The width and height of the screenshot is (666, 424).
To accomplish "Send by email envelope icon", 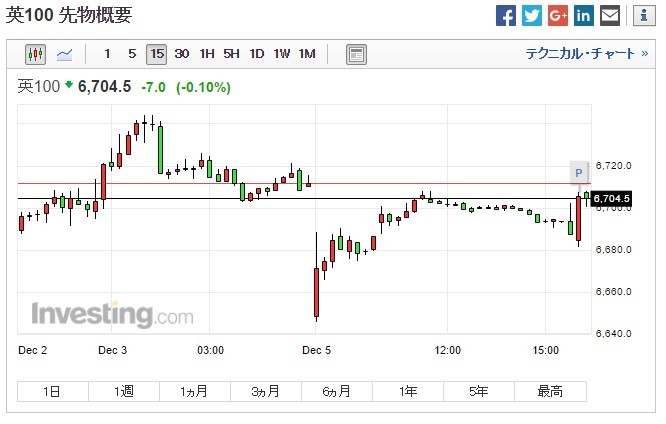I will (x=610, y=16).
